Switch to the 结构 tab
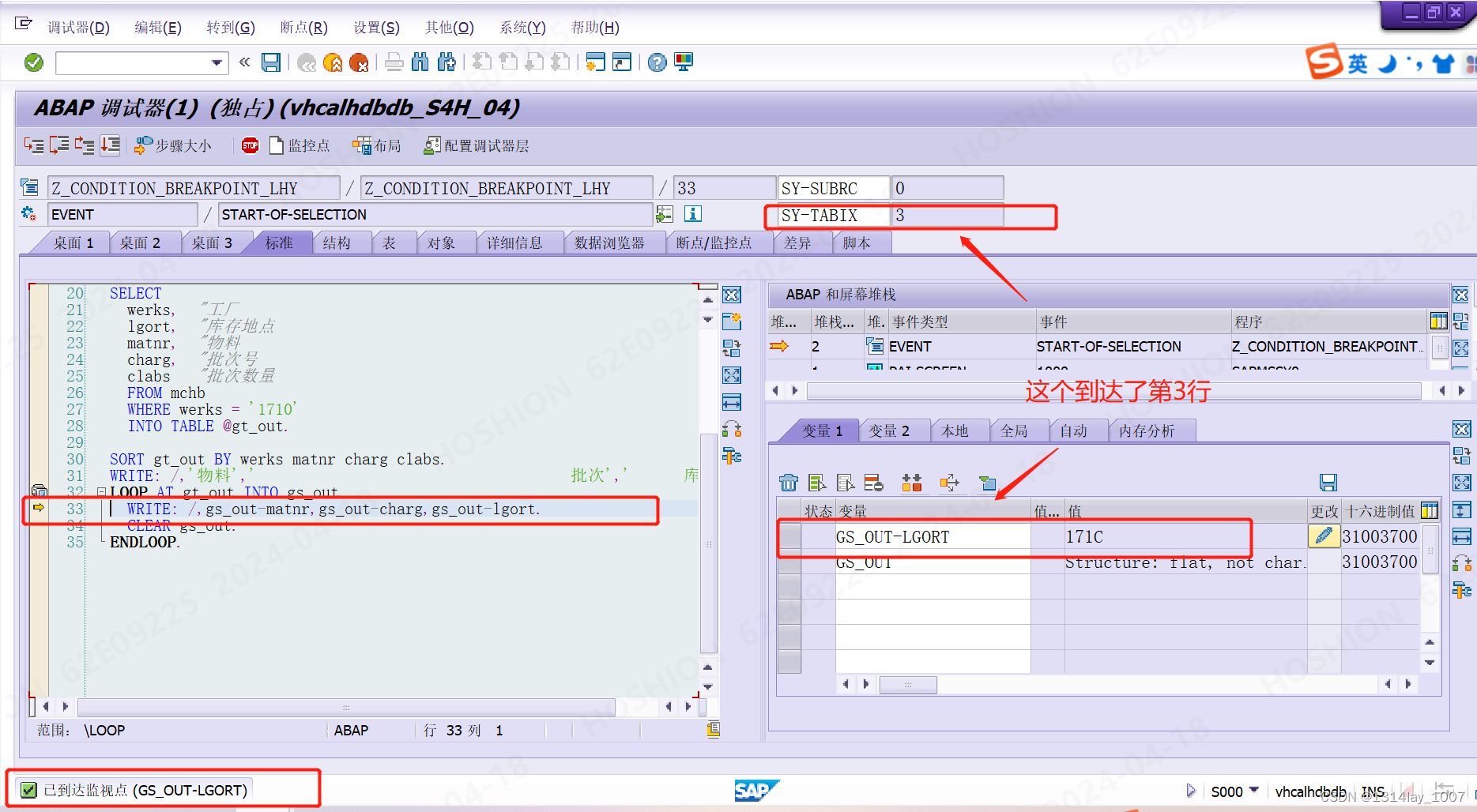This screenshot has height=812, width=1477. click(337, 243)
